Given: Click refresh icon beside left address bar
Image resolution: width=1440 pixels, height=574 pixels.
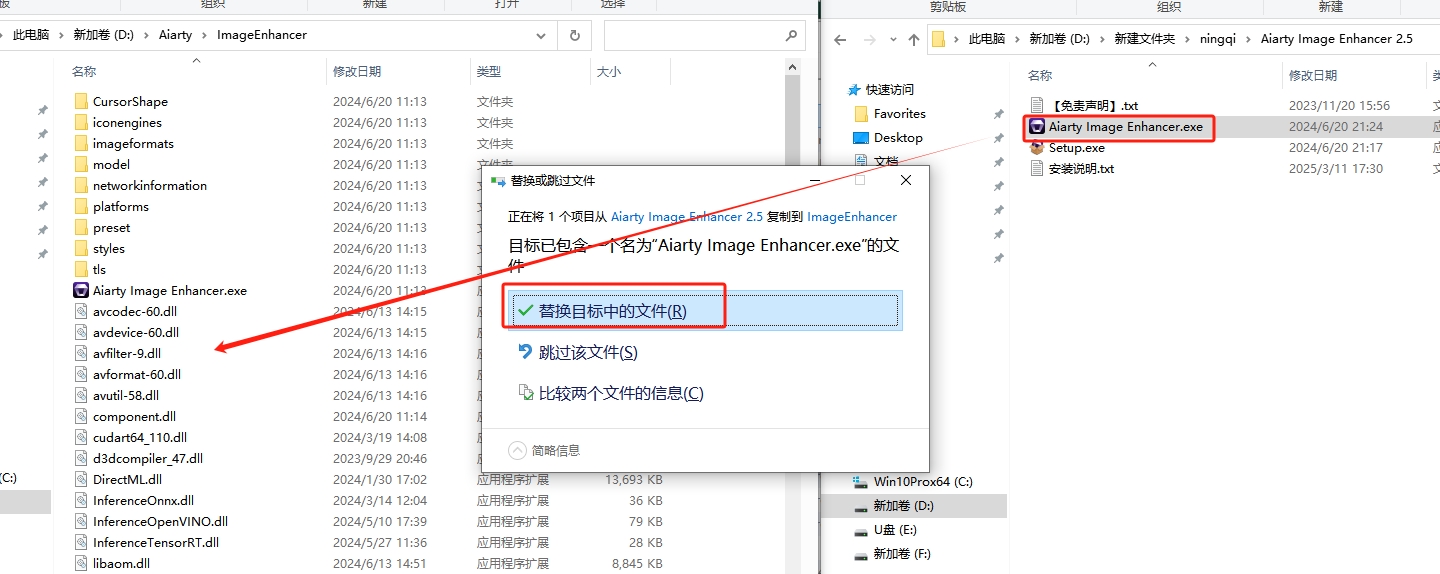Looking at the screenshot, I should (x=574, y=35).
